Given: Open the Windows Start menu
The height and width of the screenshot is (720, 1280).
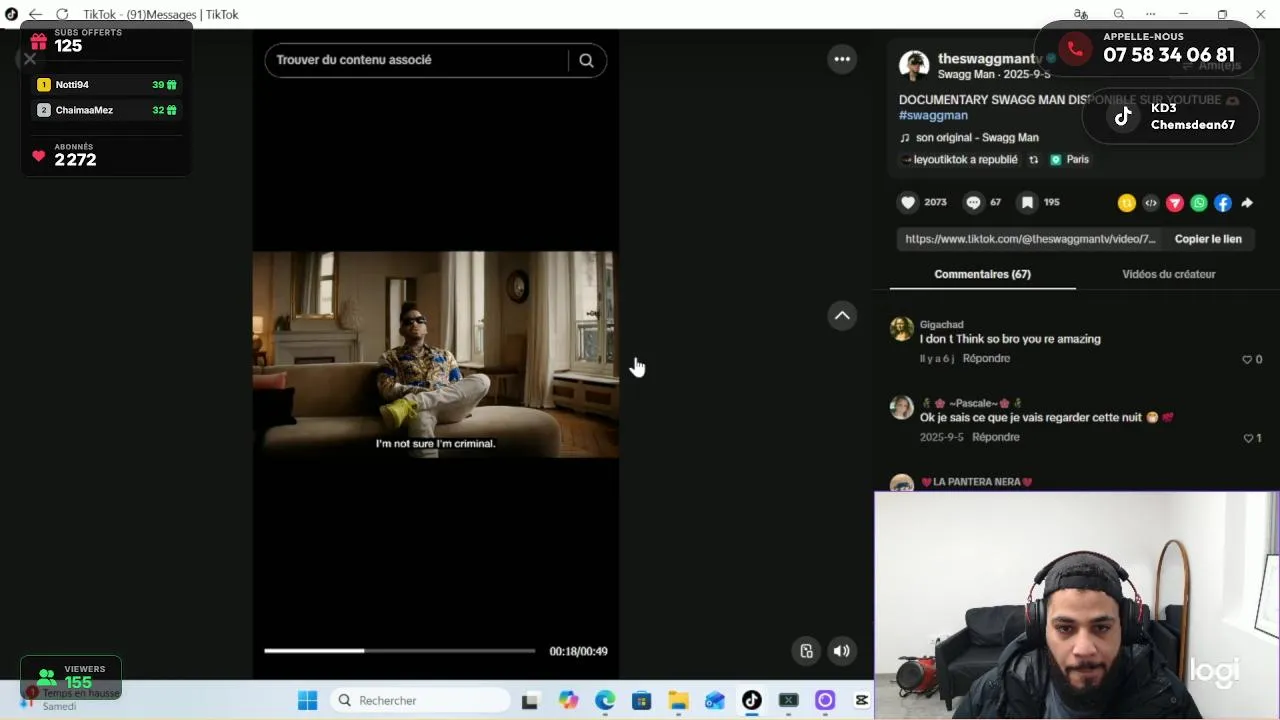Looking at the screenshot, I should click(x=307, y=700).
